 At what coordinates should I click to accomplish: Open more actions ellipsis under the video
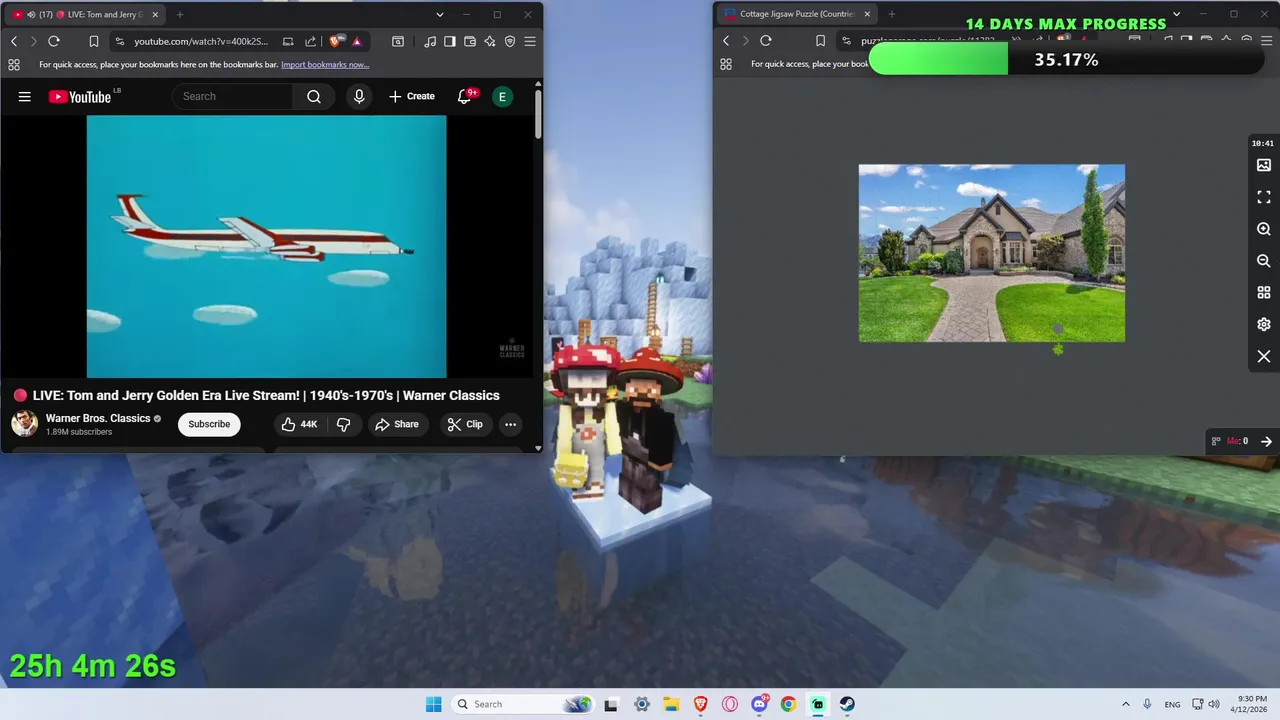tap(510, 424)
